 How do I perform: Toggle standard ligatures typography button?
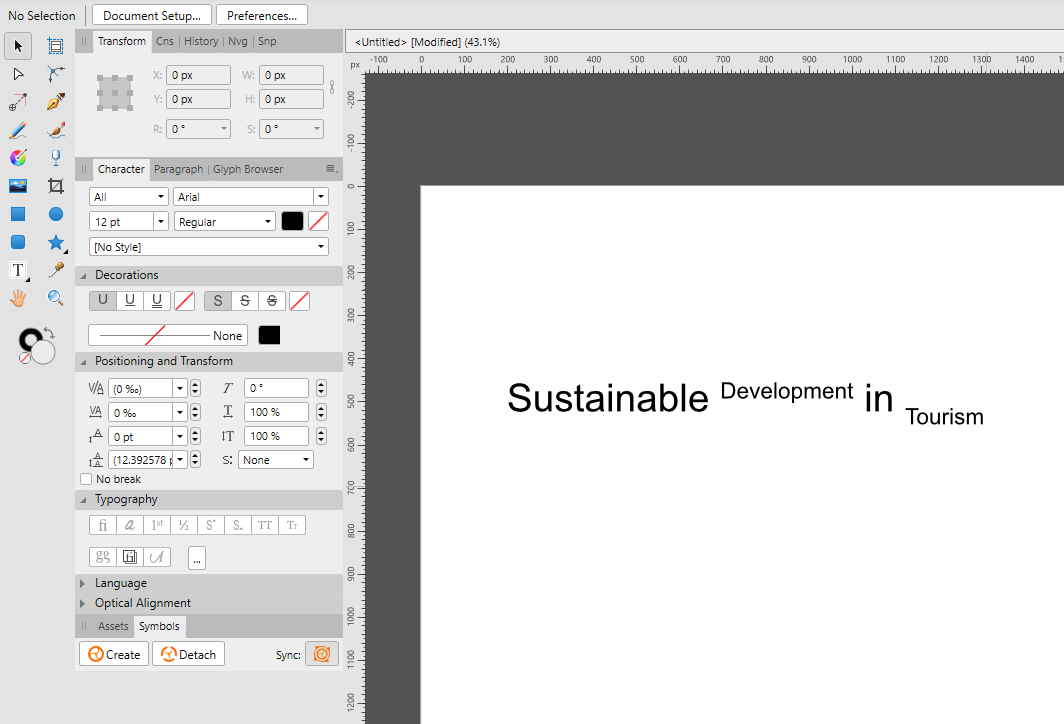(102, 525)
